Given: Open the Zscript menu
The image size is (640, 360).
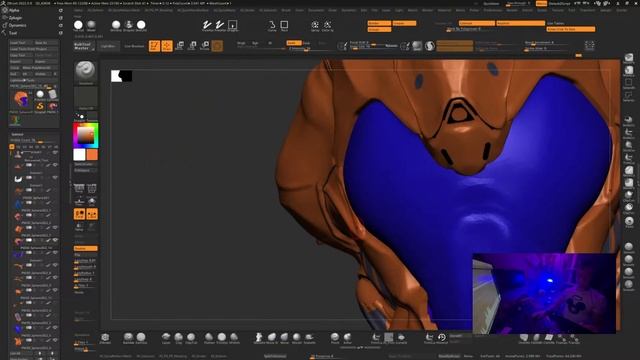Looking at the screenshot, I should [622, 10].
